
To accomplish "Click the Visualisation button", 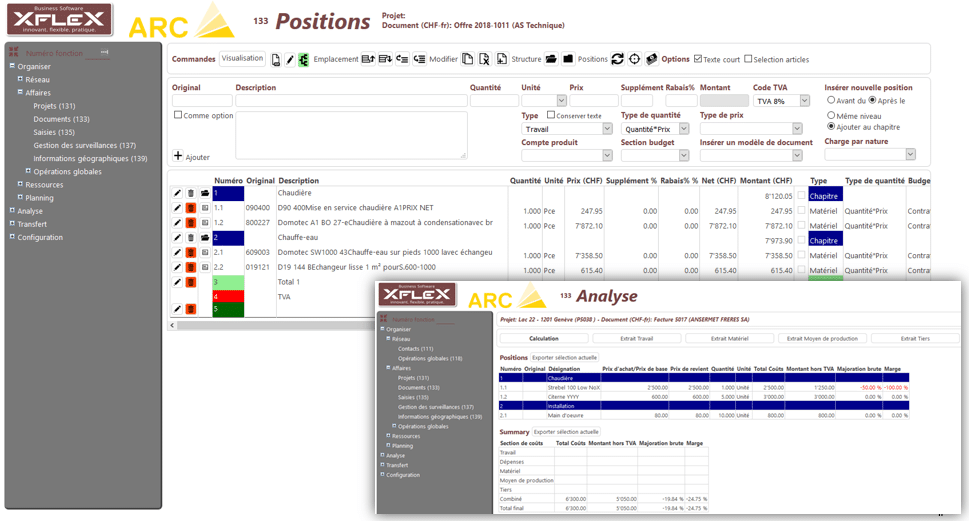I will pos(242,59).
